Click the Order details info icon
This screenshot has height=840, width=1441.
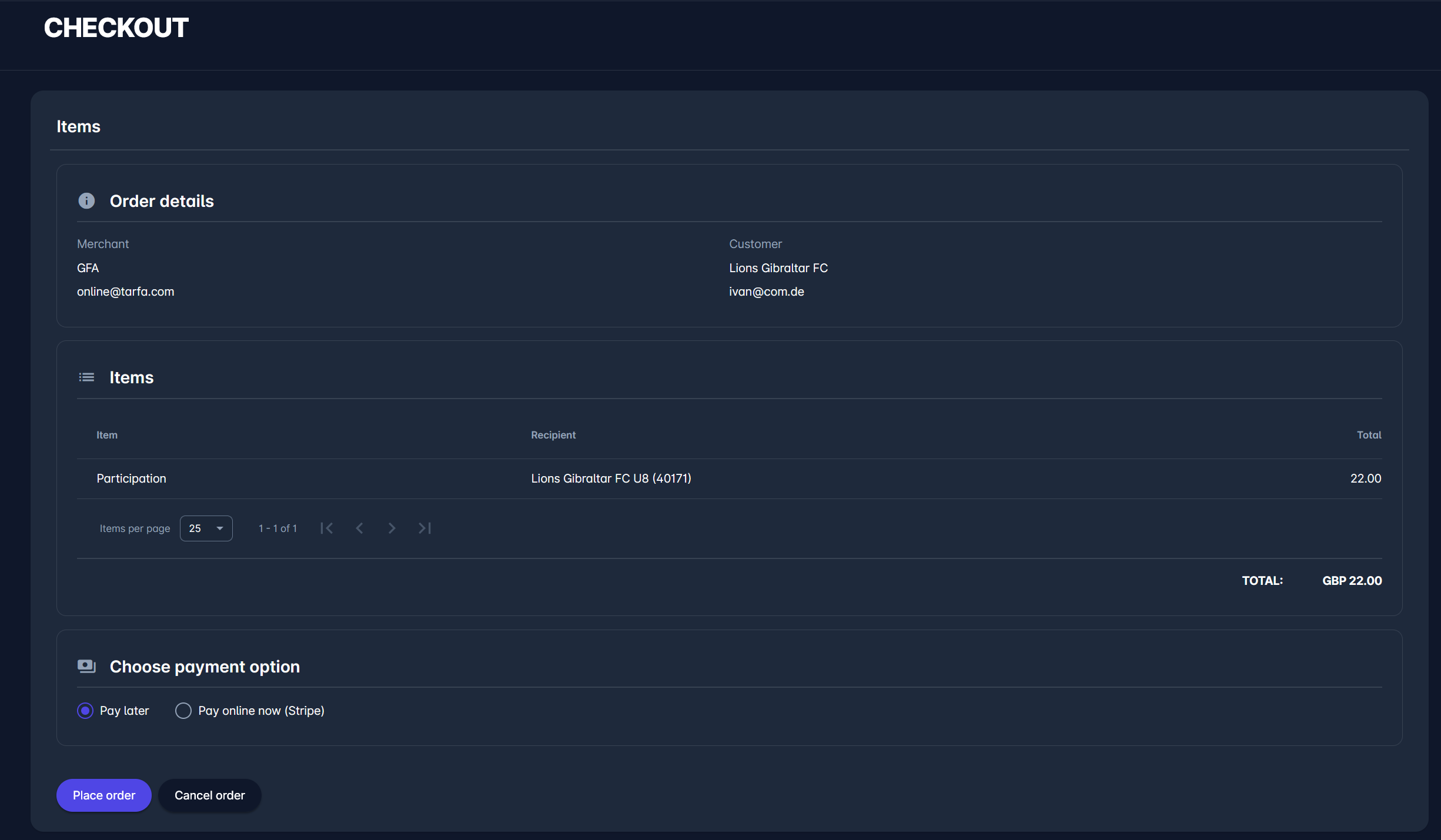86,201
